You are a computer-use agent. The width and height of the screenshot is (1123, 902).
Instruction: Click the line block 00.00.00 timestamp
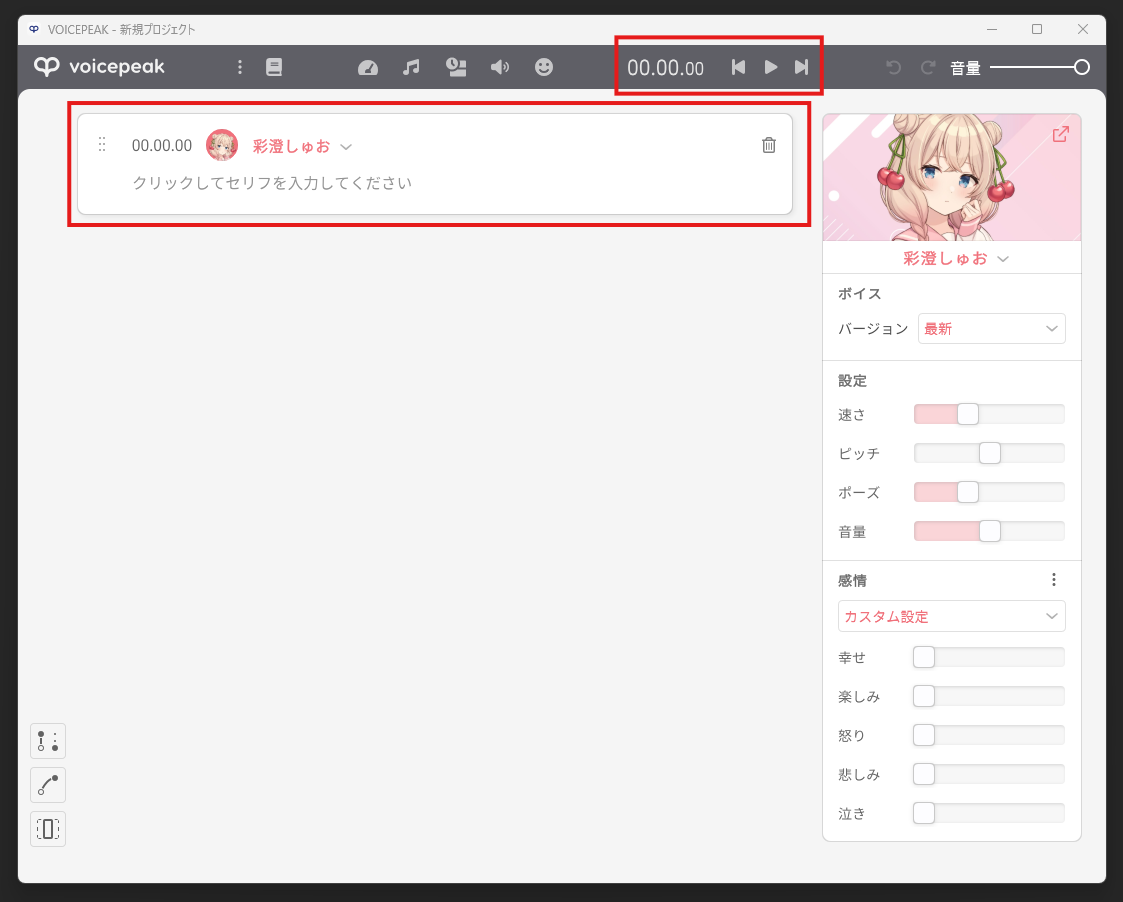pos(162,145)
